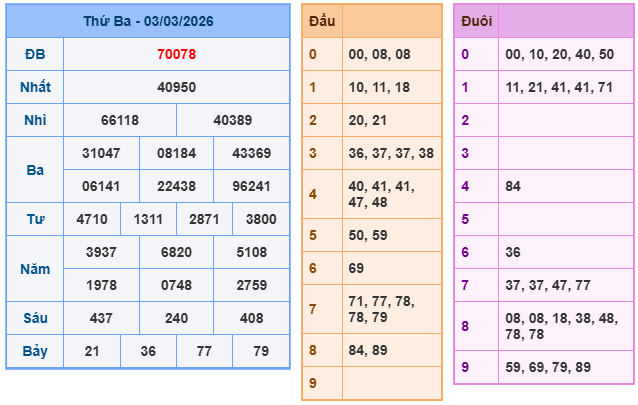Select second prize number 66118
Viewport: 638px width, 405px height.
tap(120, 120)
